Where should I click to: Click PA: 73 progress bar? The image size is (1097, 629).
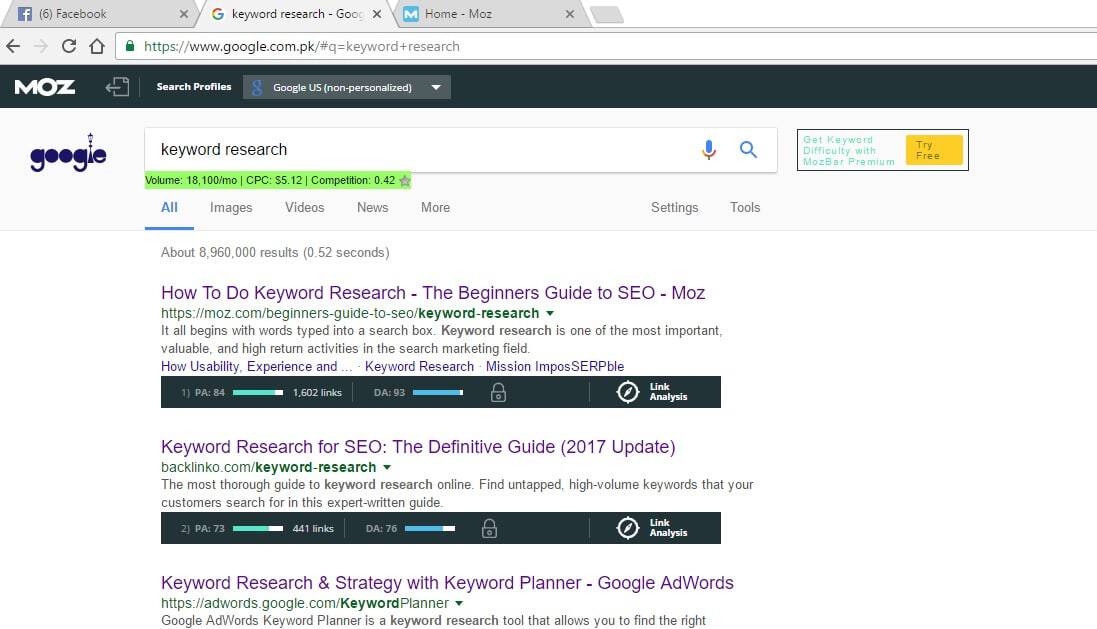pyautogui.click(x=257, y=528)
